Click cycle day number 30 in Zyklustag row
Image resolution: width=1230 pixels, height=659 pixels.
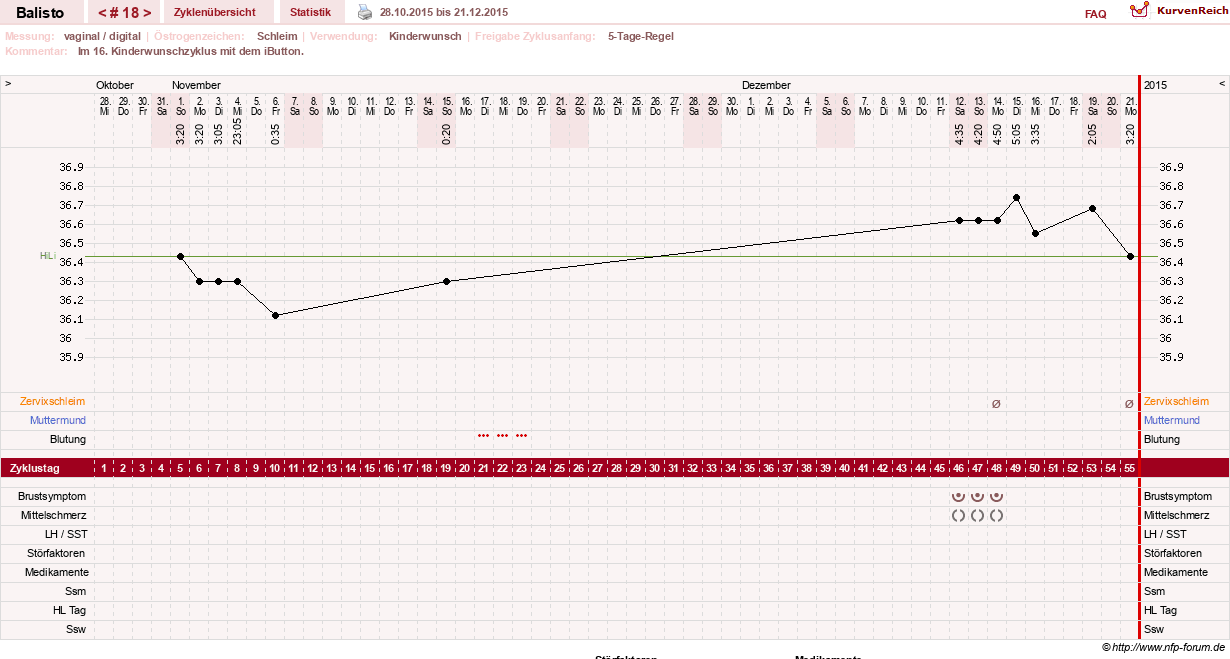click(x=655, y=468)
